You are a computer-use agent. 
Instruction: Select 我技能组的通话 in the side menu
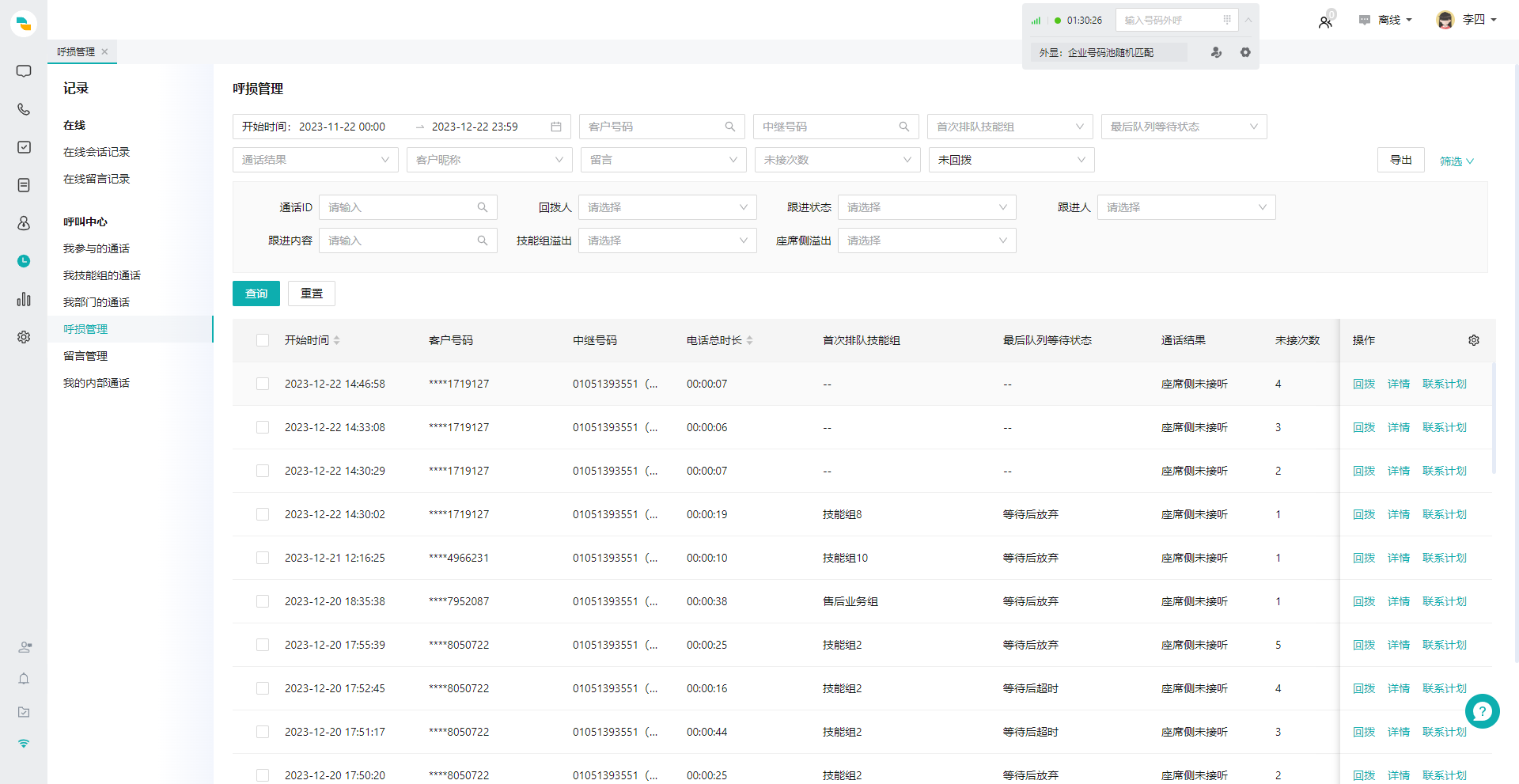click(x=102, y=275)
